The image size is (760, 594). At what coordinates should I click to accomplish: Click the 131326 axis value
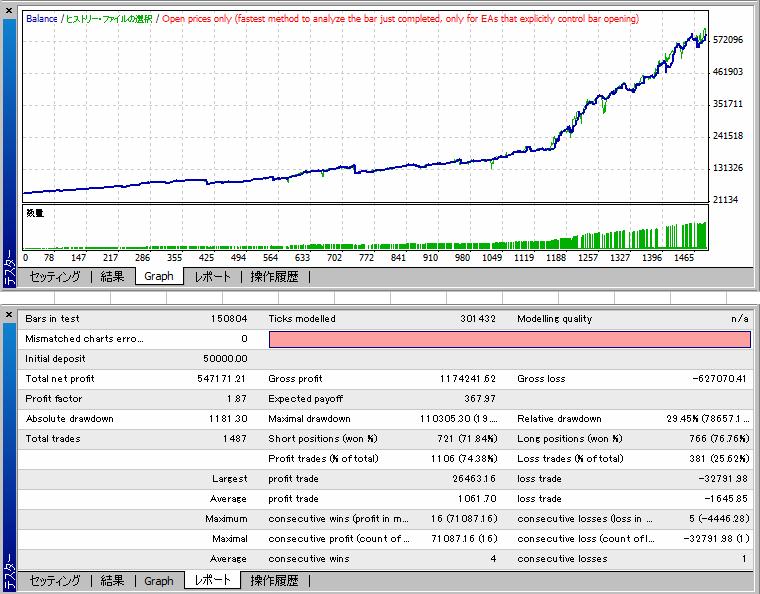coord(728,168)
